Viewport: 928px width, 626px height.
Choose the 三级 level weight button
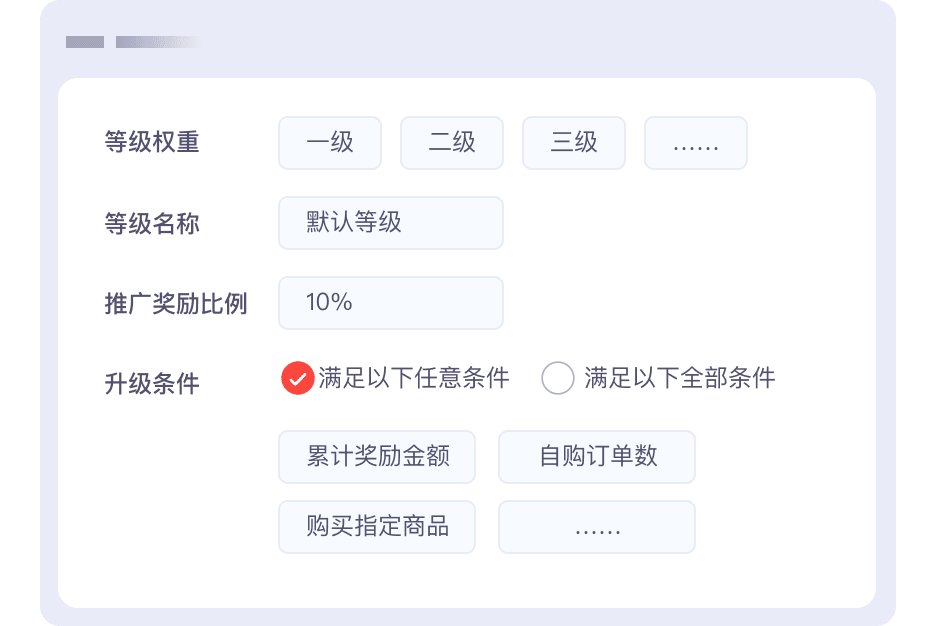click(574, 143)
